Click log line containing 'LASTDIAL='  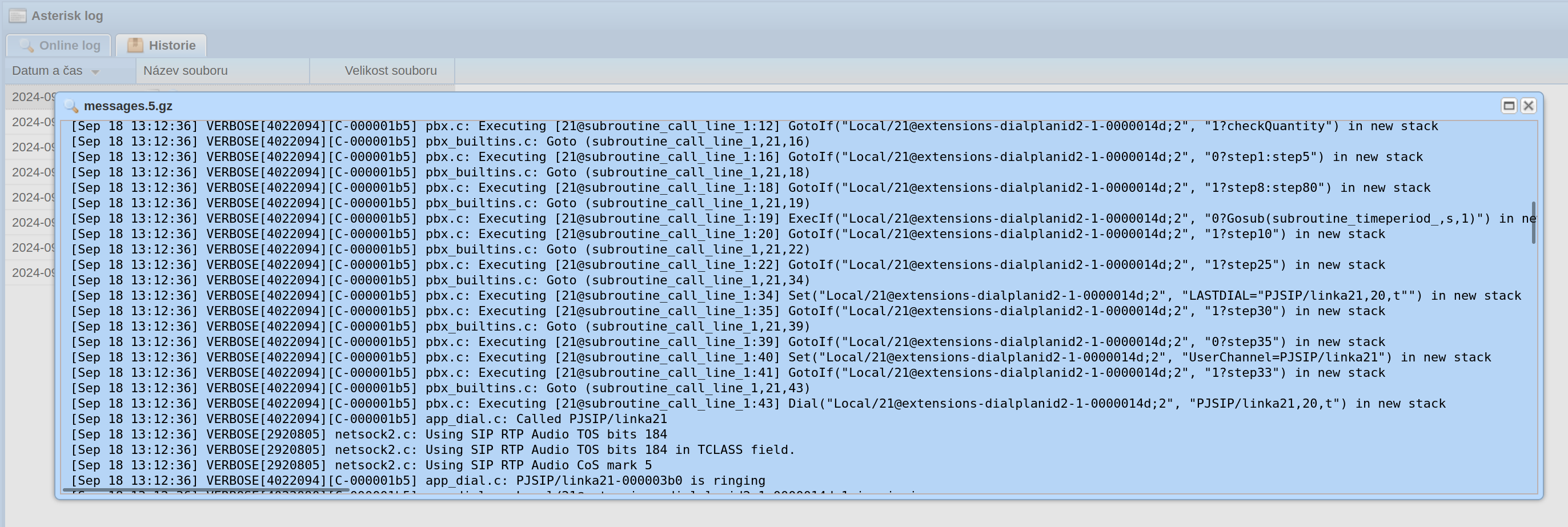[796, 295]
